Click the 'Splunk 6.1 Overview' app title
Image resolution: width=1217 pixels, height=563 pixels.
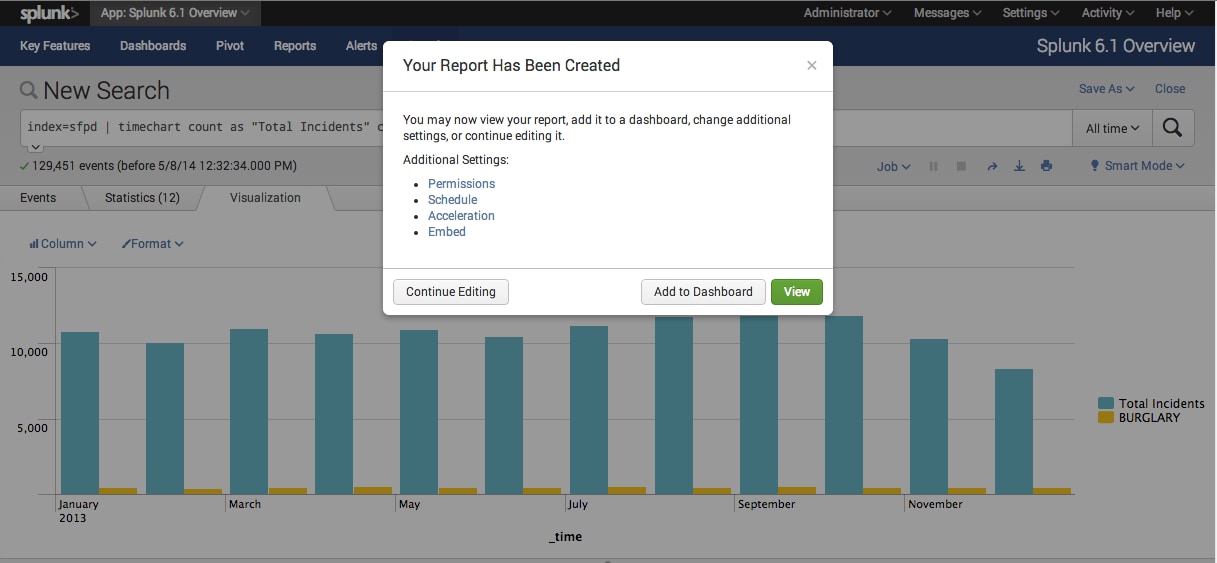pyautogui.click(x=1116, y=46)
